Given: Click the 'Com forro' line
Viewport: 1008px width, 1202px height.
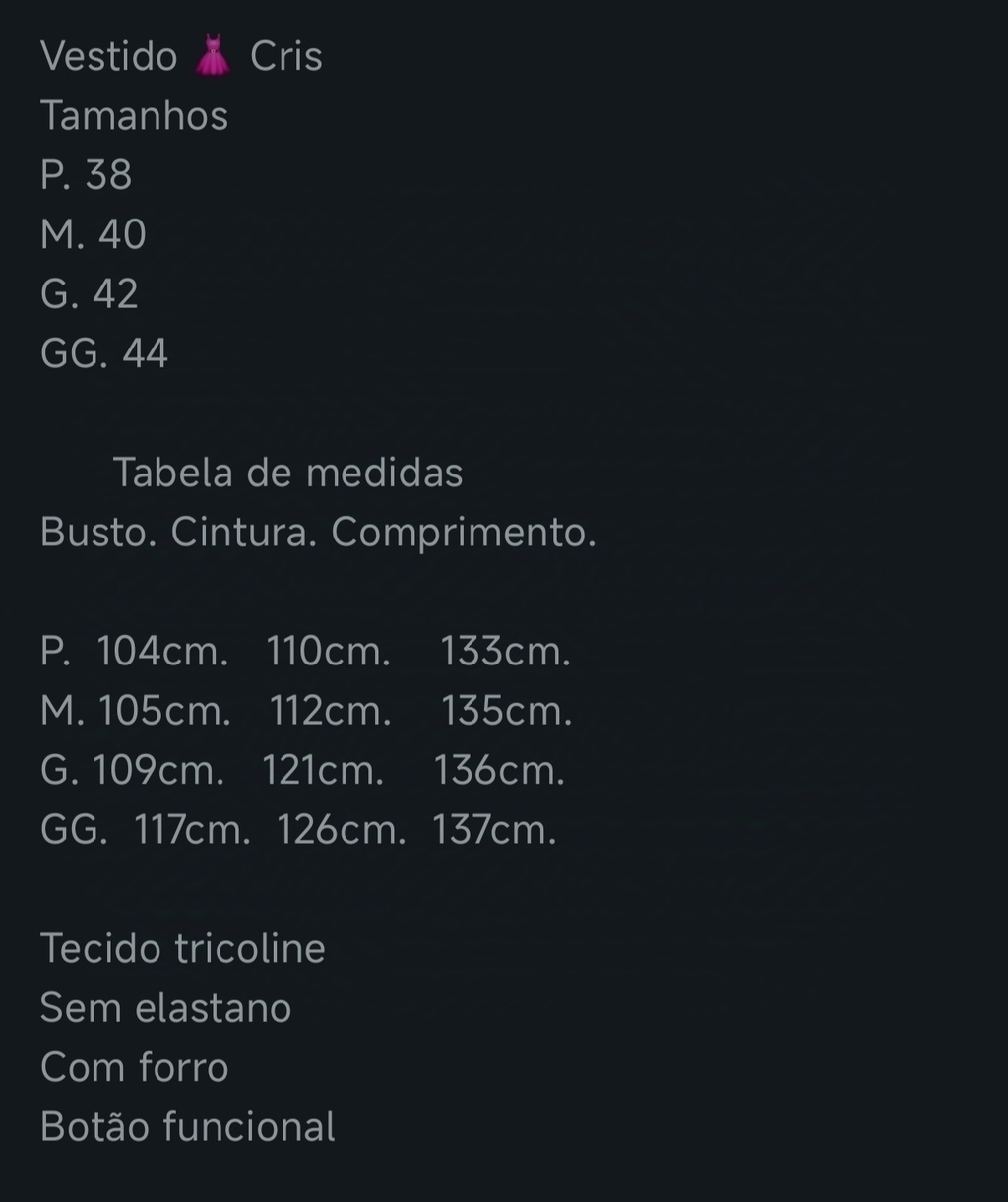Looking at the screenshot, I should coord(135,1067).
